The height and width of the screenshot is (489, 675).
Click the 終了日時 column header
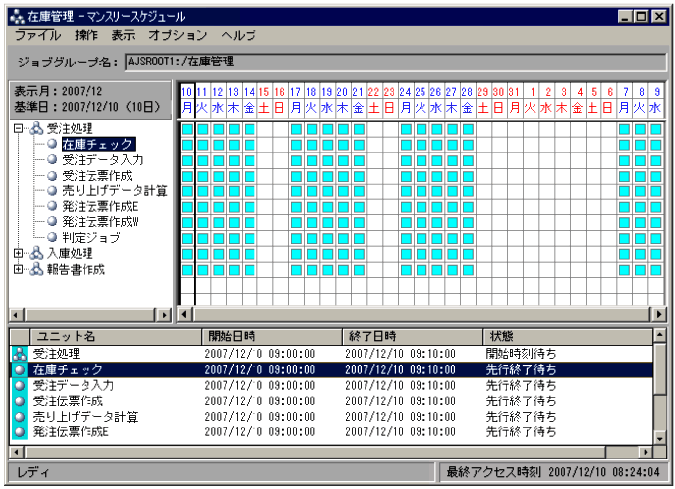pos(413,336)
